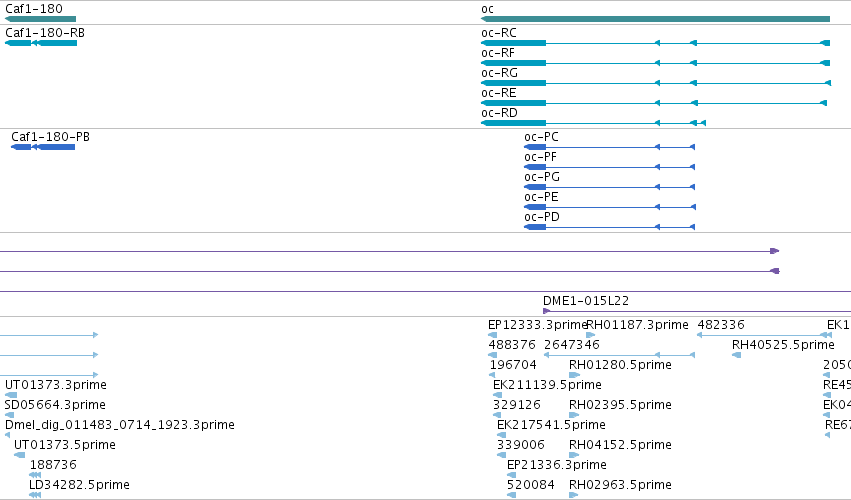Select the 488376 feature label
Image resolution: width=851 pixels, height=500 pixels.
(x=512, y=345)
